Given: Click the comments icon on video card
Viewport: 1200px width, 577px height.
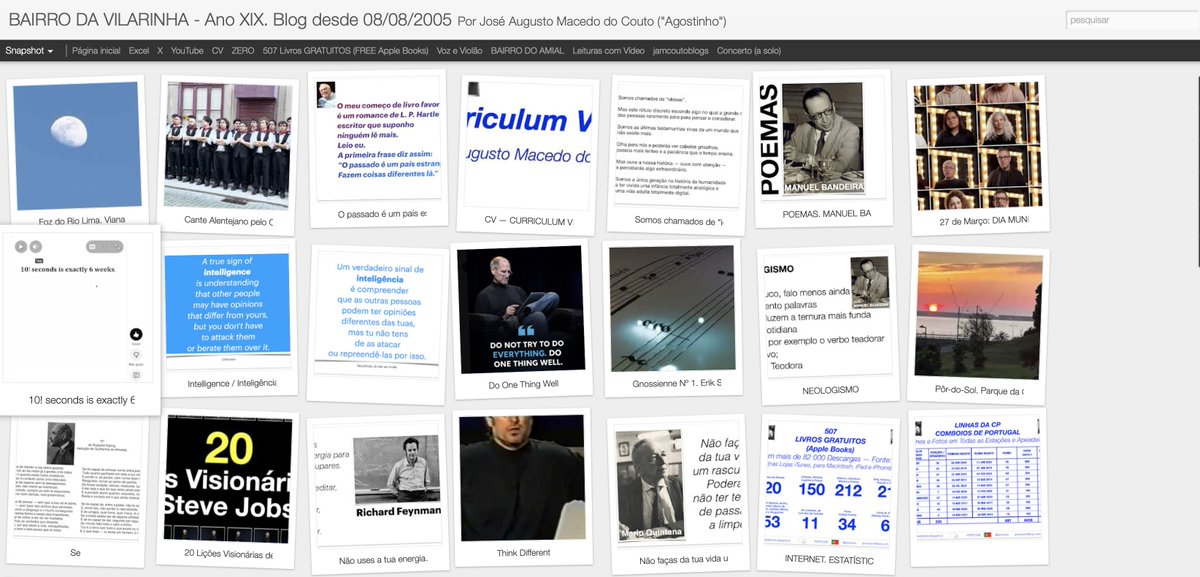Looking at the screenshot, I should click(136, 375).
